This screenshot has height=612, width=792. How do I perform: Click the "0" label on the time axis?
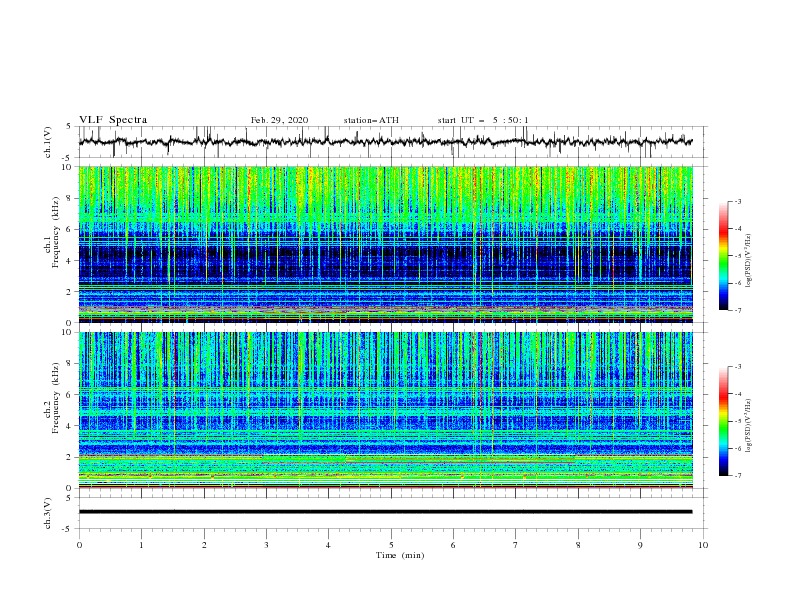tap(79, 545)
